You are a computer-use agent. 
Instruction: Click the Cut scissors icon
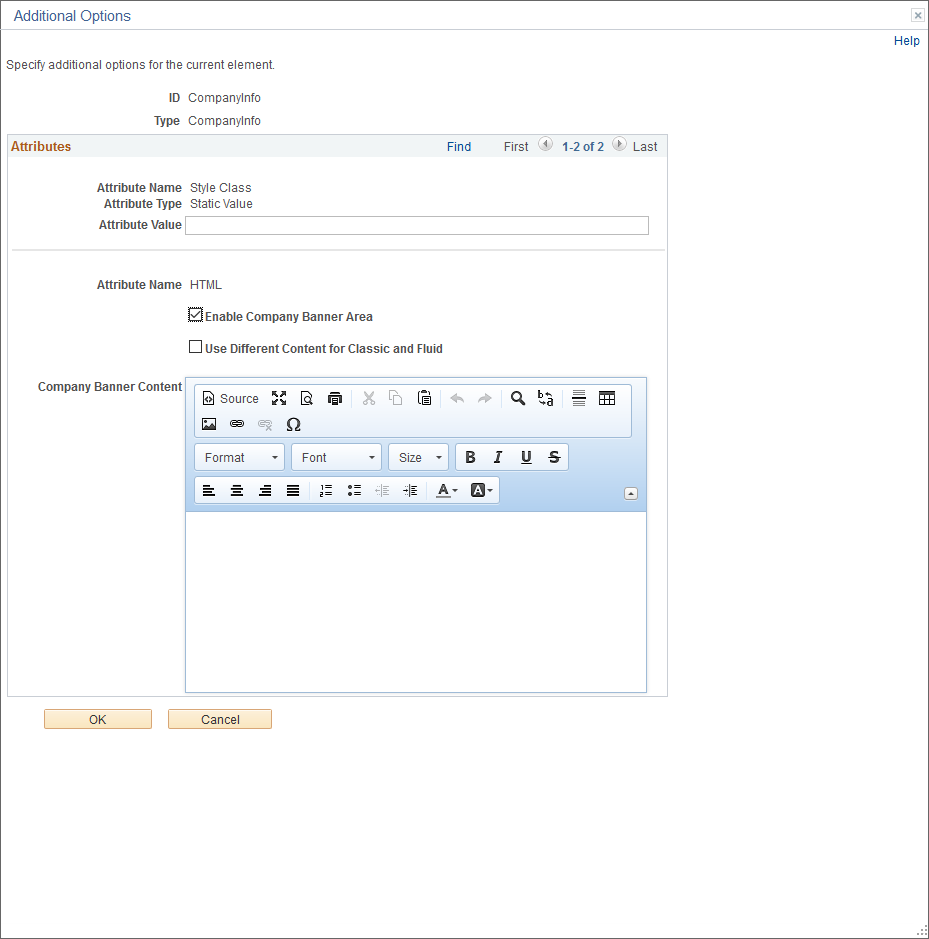368,398
